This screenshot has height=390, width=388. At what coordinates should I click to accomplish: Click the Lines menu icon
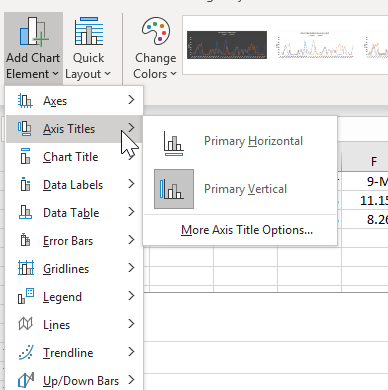pos(25,324)
